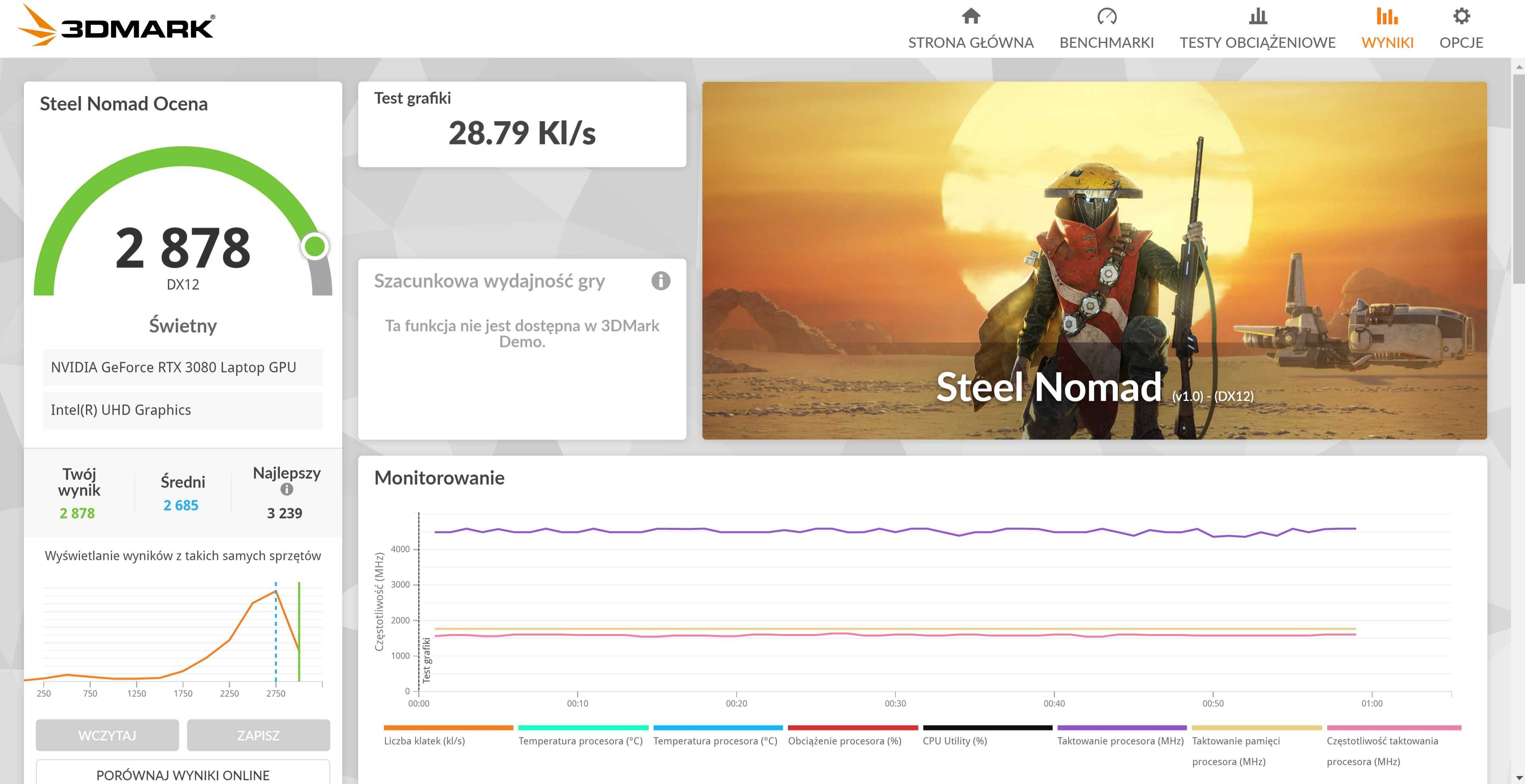Click the Średni value 2 685

point(181,505)
